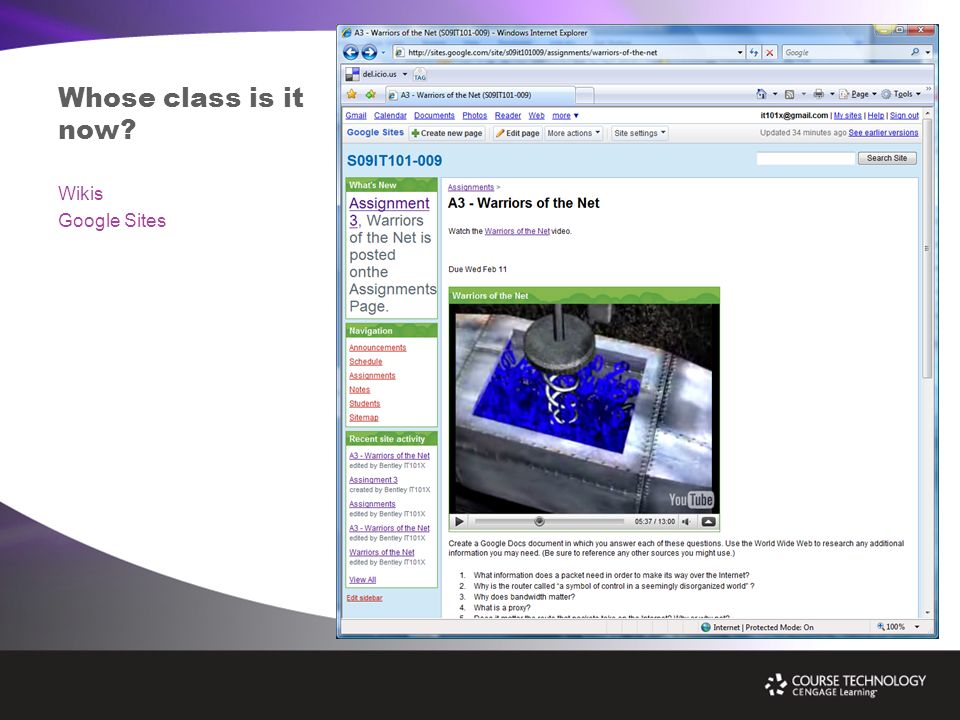Click the Edit sidebar link
960x720 pixels.
click(x=364, y=598)
